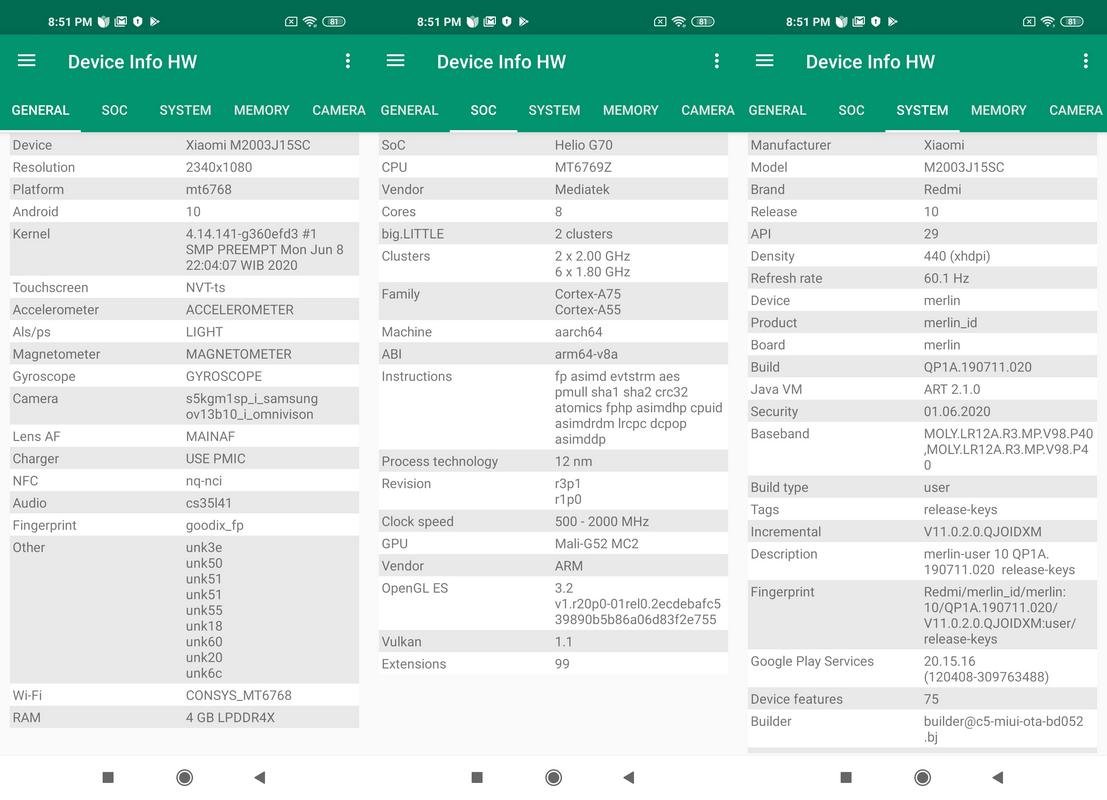1107x800 pixels.
Task: Tap the 500 - 2000 MHz clock speed
Action: 602,521
